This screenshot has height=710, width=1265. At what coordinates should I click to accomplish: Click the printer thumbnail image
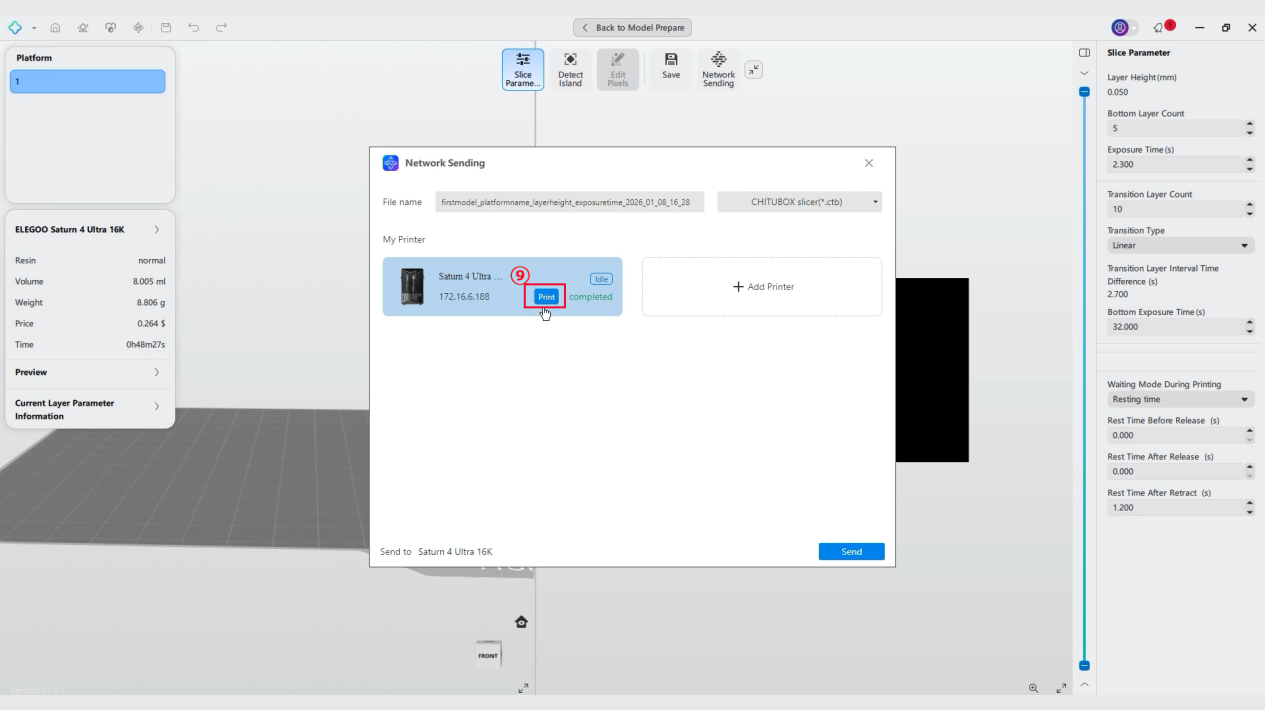[x=410, y=287]
